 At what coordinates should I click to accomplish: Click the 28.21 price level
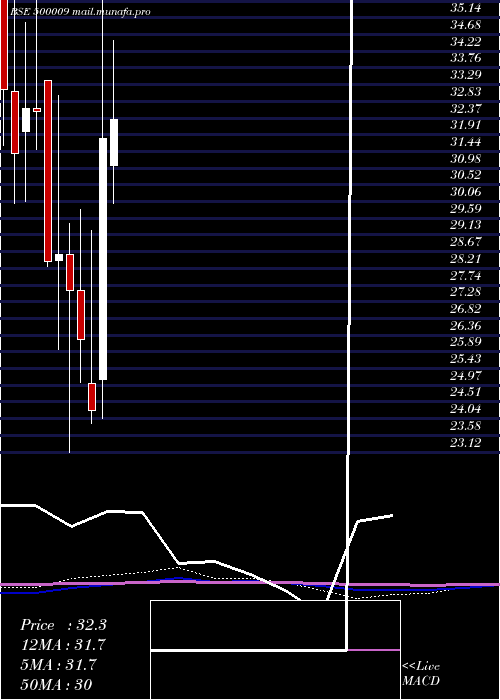click(x=466, y=259)
